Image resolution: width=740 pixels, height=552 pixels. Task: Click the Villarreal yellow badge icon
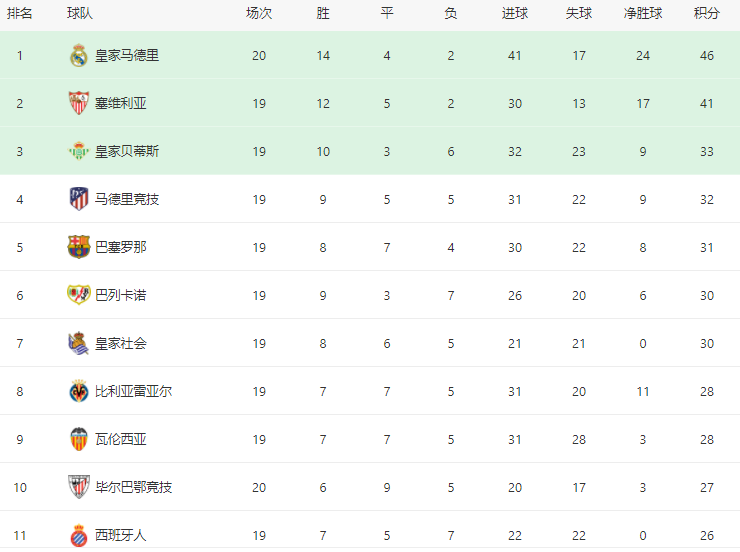(x=79, y=391)
